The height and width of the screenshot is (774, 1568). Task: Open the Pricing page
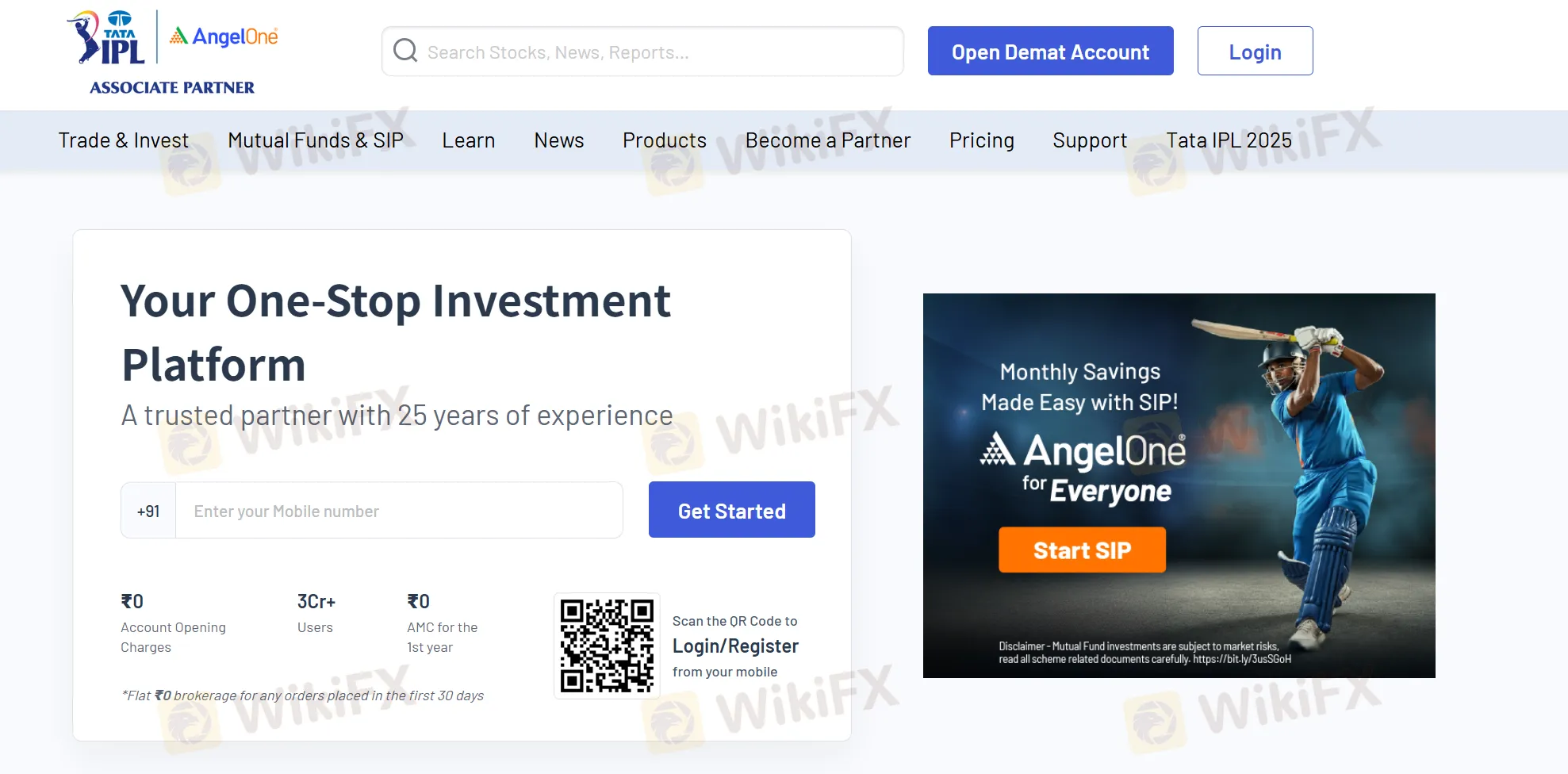point(982,140)
